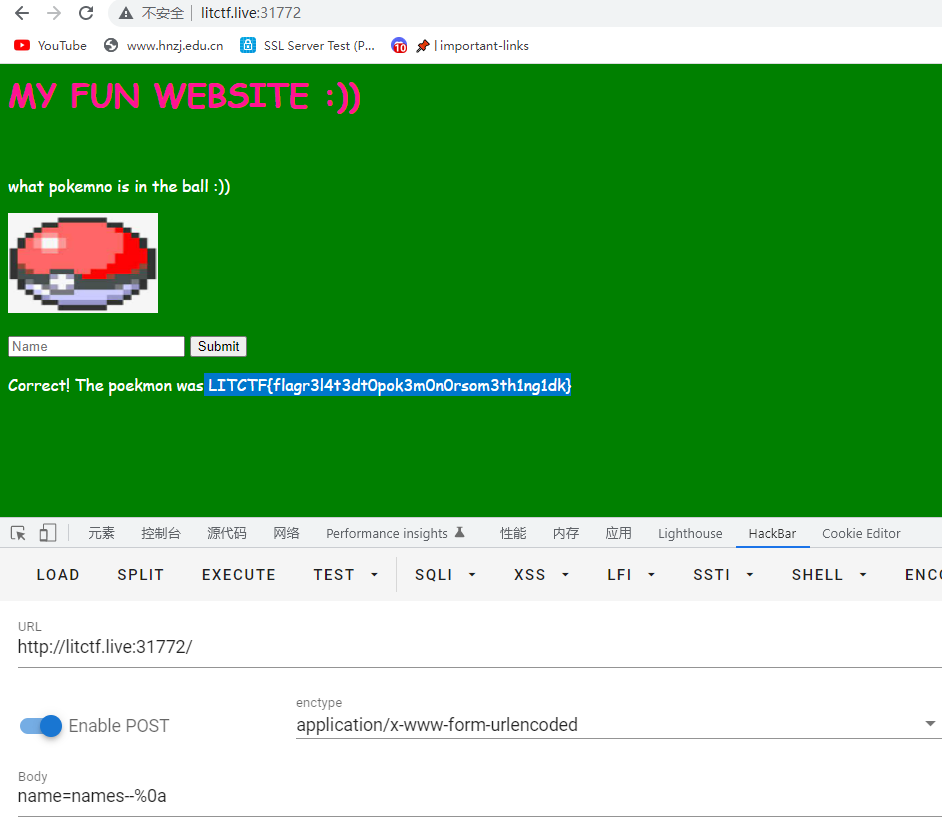Click the browser back arrow

[x=22, y=13]
